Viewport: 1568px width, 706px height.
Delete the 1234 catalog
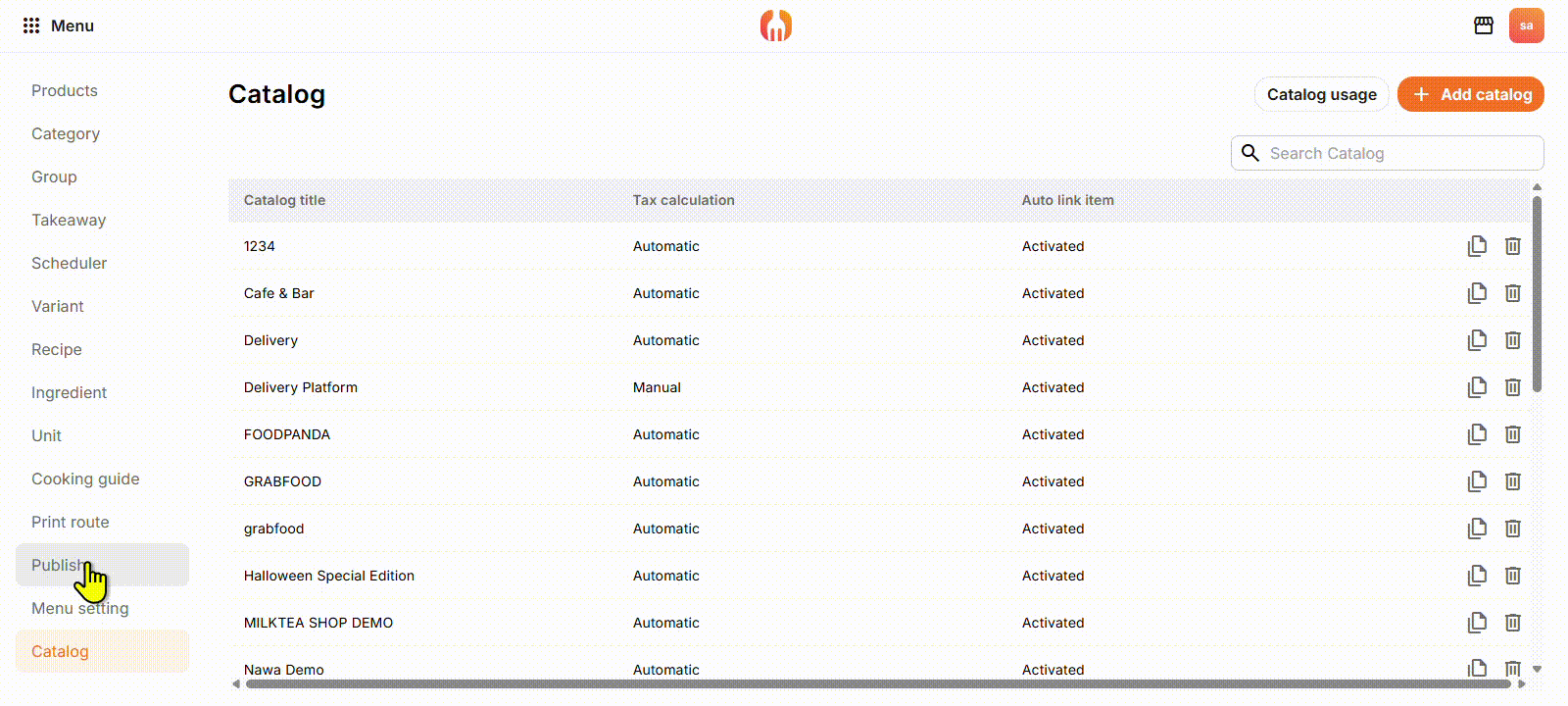pyautogui.click(x=1513, y=246)
